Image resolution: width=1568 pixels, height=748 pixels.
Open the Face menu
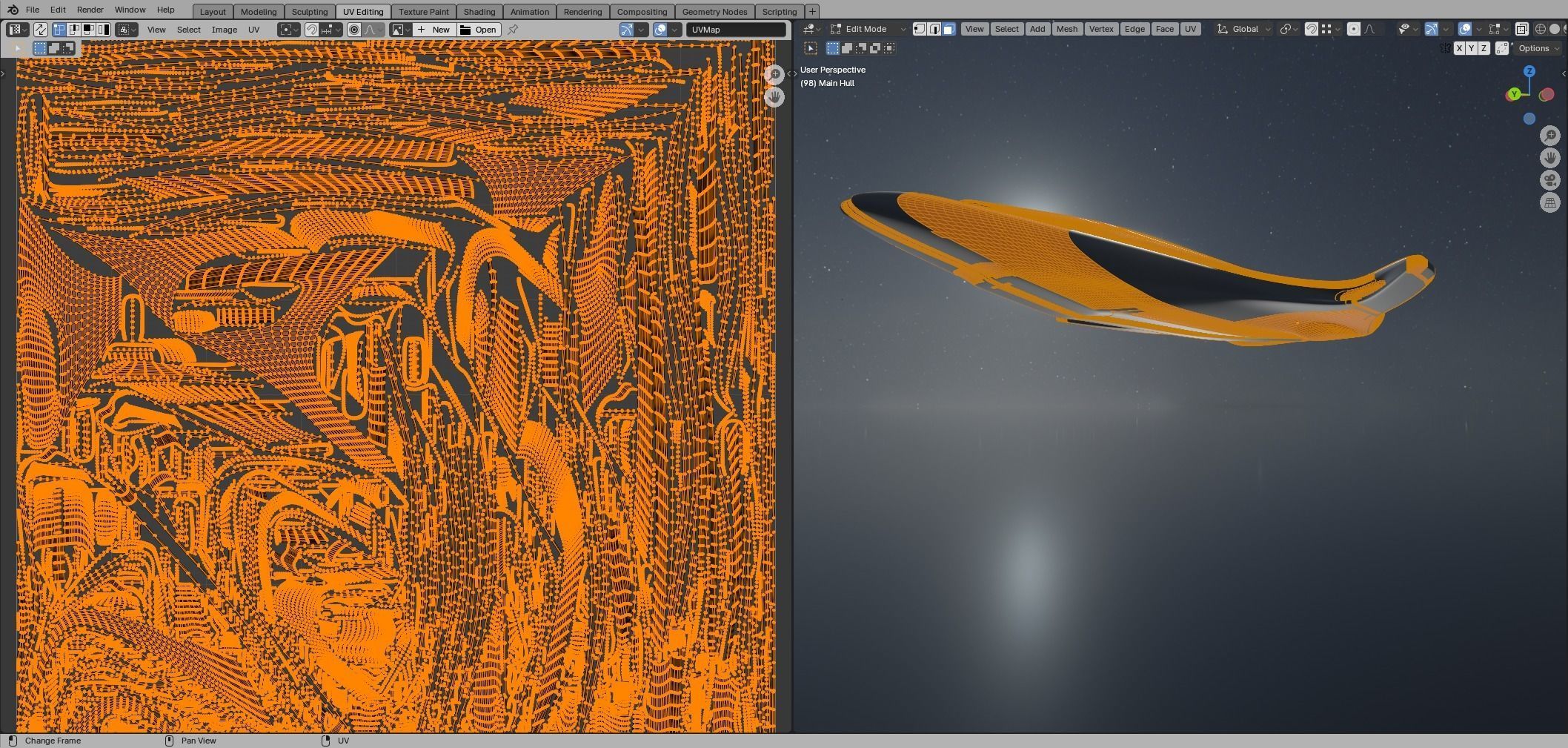pyautogui.click(x=1165, y=29)
